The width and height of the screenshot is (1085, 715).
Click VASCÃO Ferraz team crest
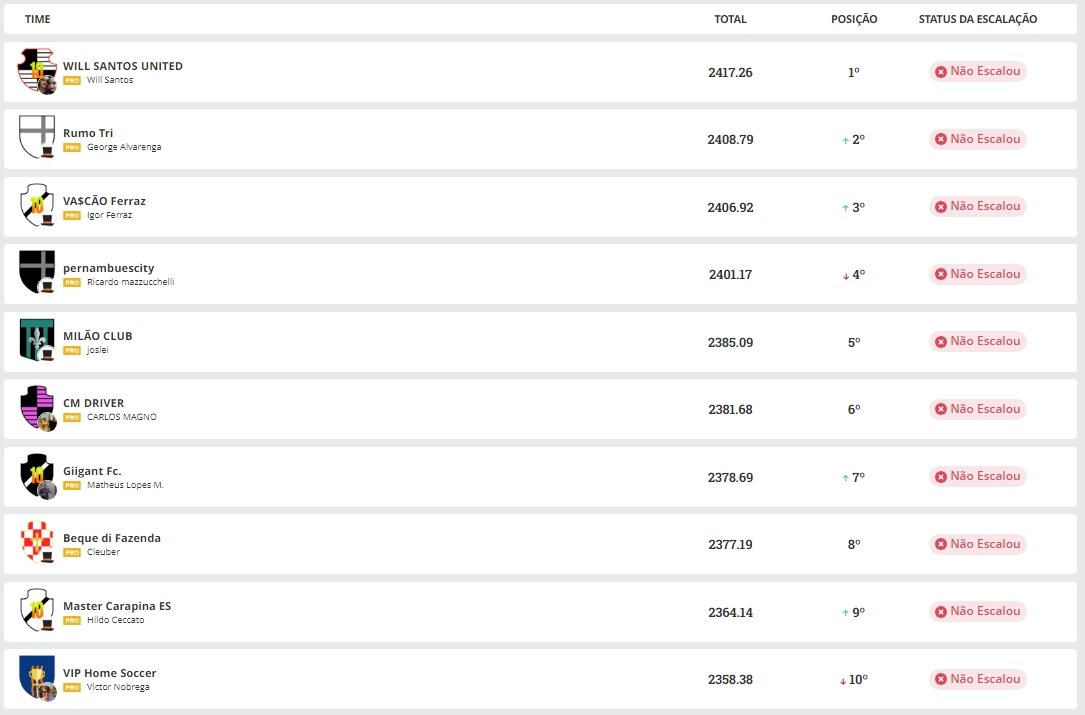[x=37, y=205]
